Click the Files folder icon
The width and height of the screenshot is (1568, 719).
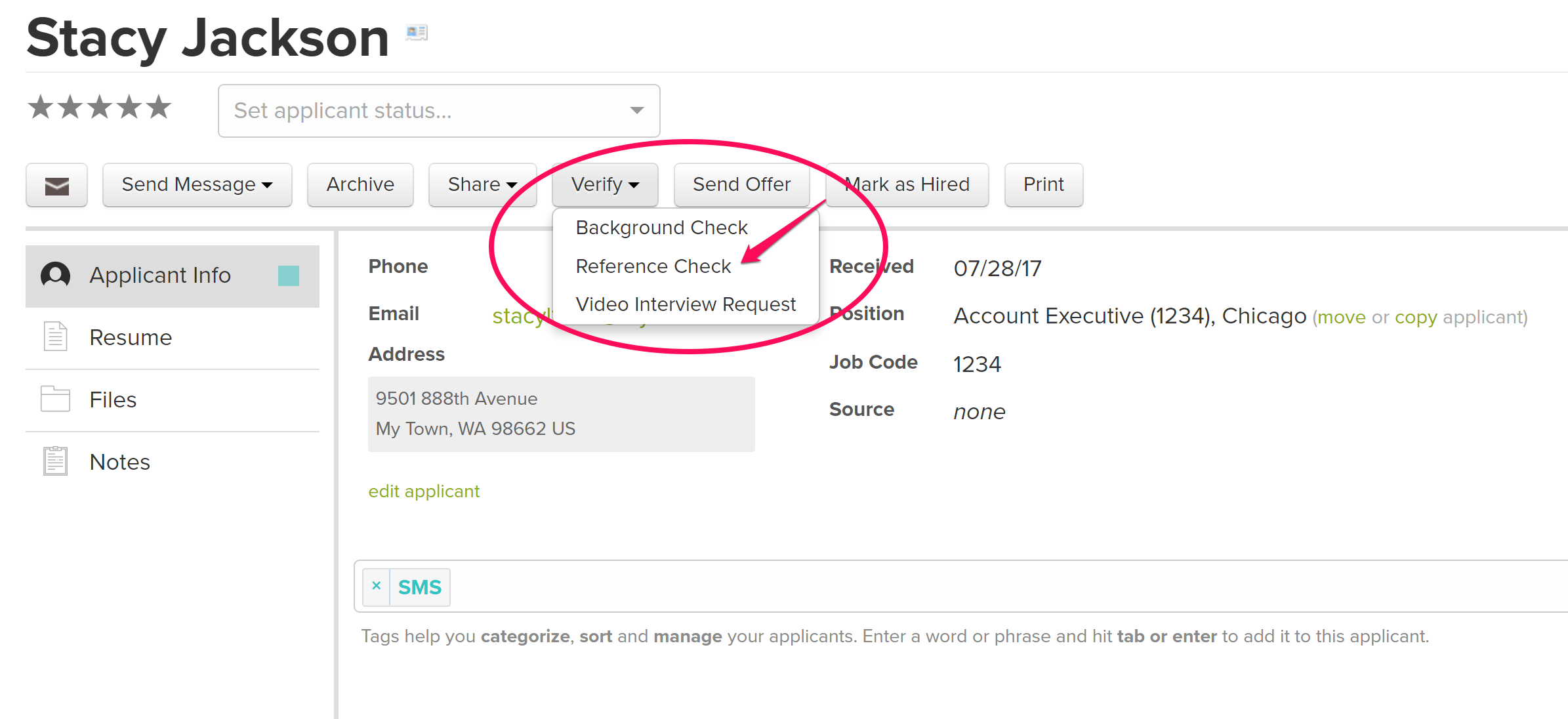click(56, 399)
